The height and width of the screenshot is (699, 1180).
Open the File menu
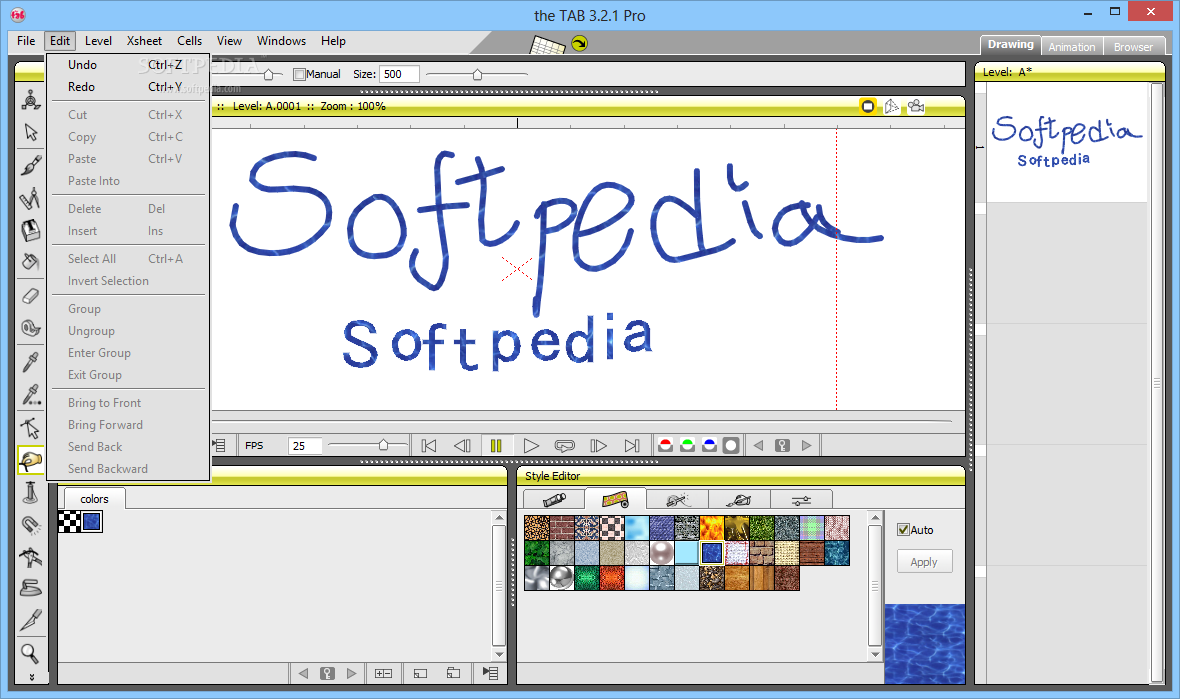(x=26, y=41)
